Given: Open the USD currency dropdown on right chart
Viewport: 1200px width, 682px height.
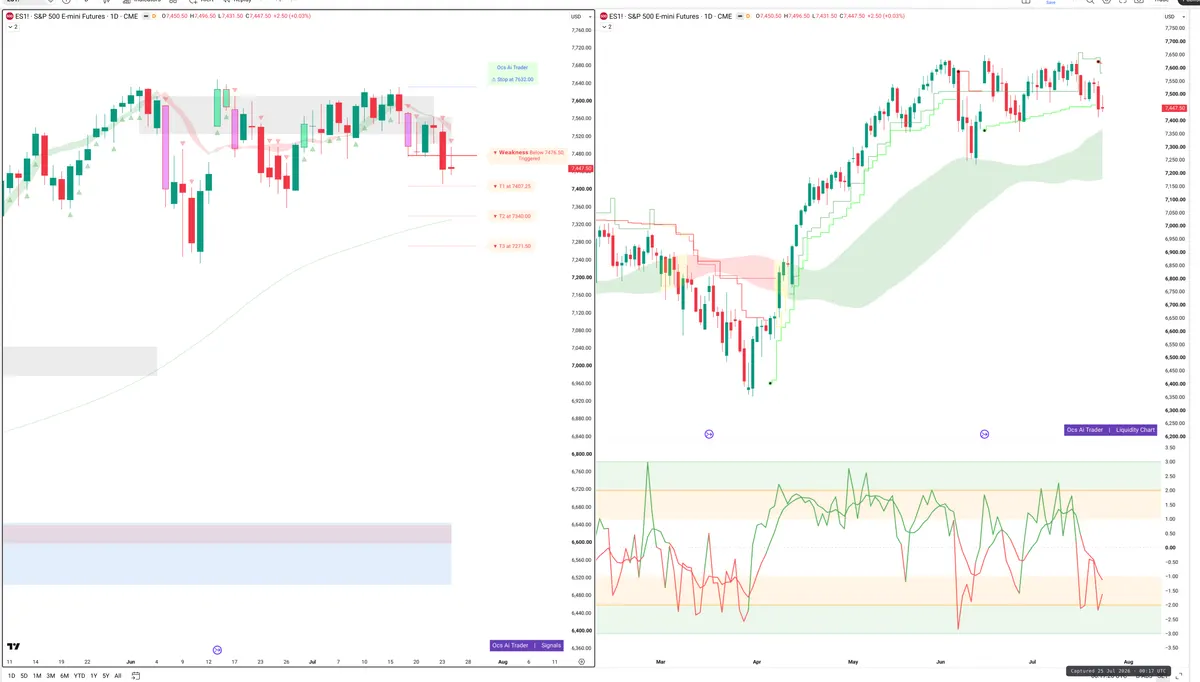Looking at the screenshot, I should (1175, 16).
